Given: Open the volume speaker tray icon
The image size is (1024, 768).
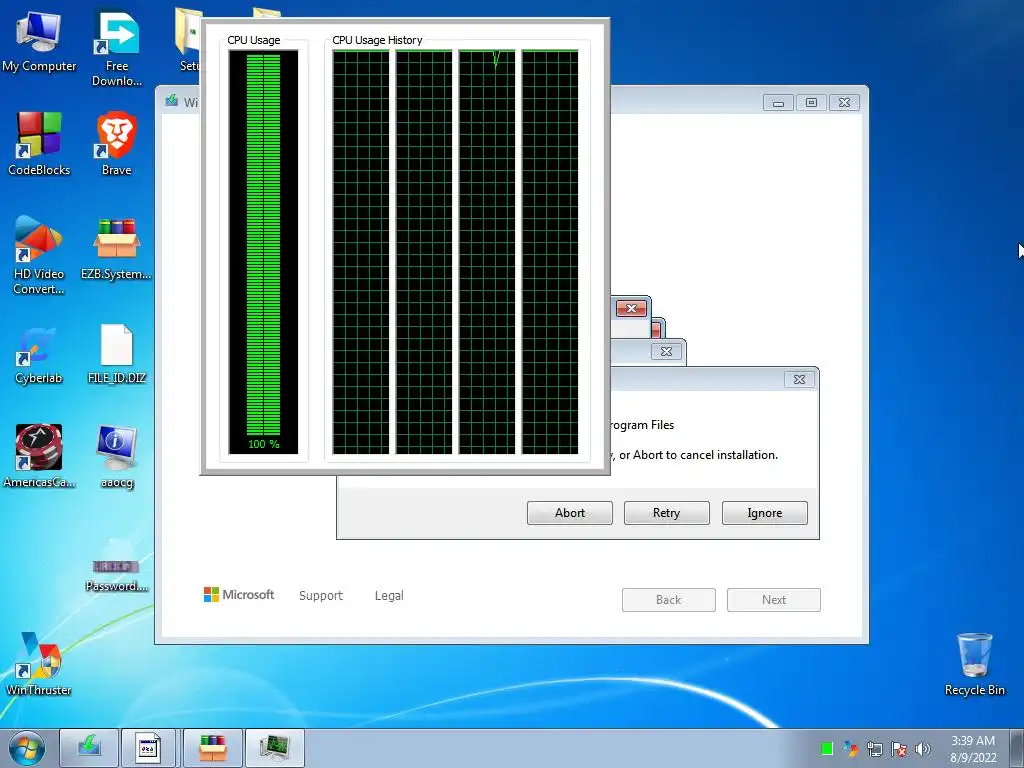Looking at the screenshot, I should (922, 749).
